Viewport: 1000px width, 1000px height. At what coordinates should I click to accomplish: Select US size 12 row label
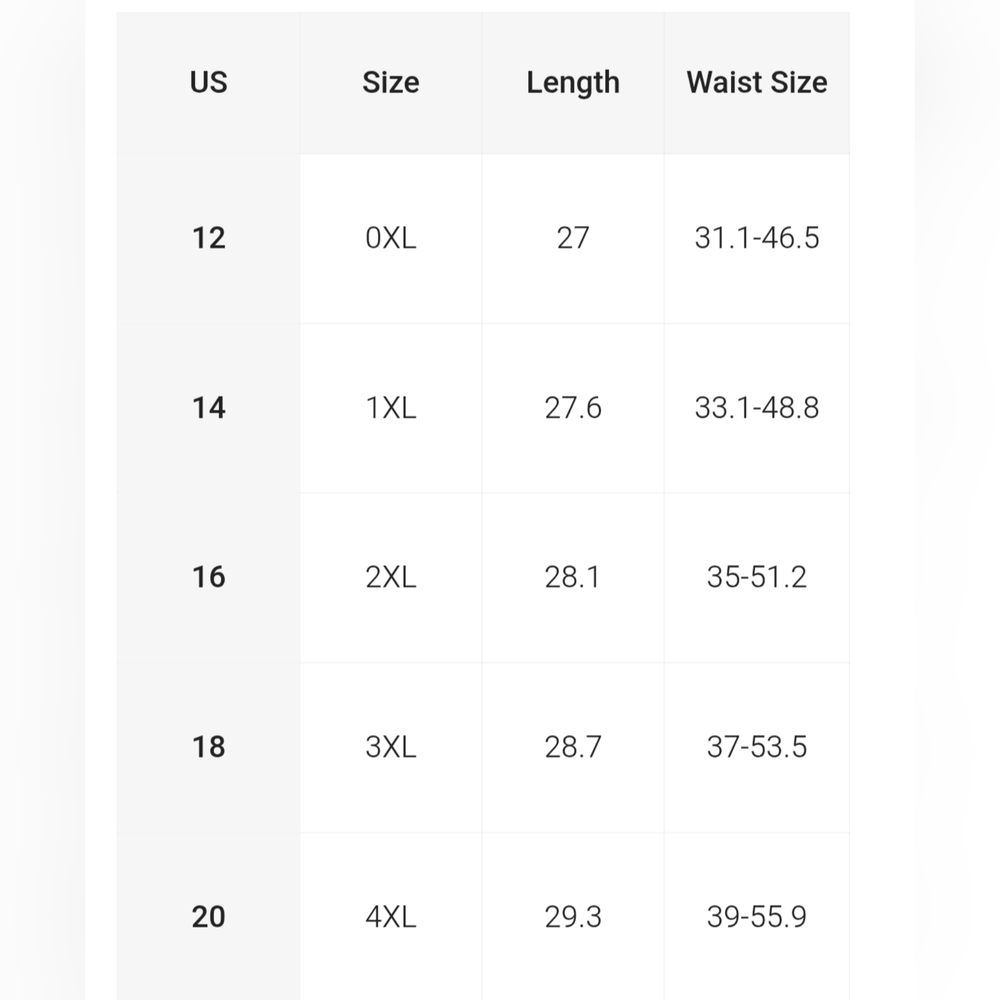[x=209, y=239]
